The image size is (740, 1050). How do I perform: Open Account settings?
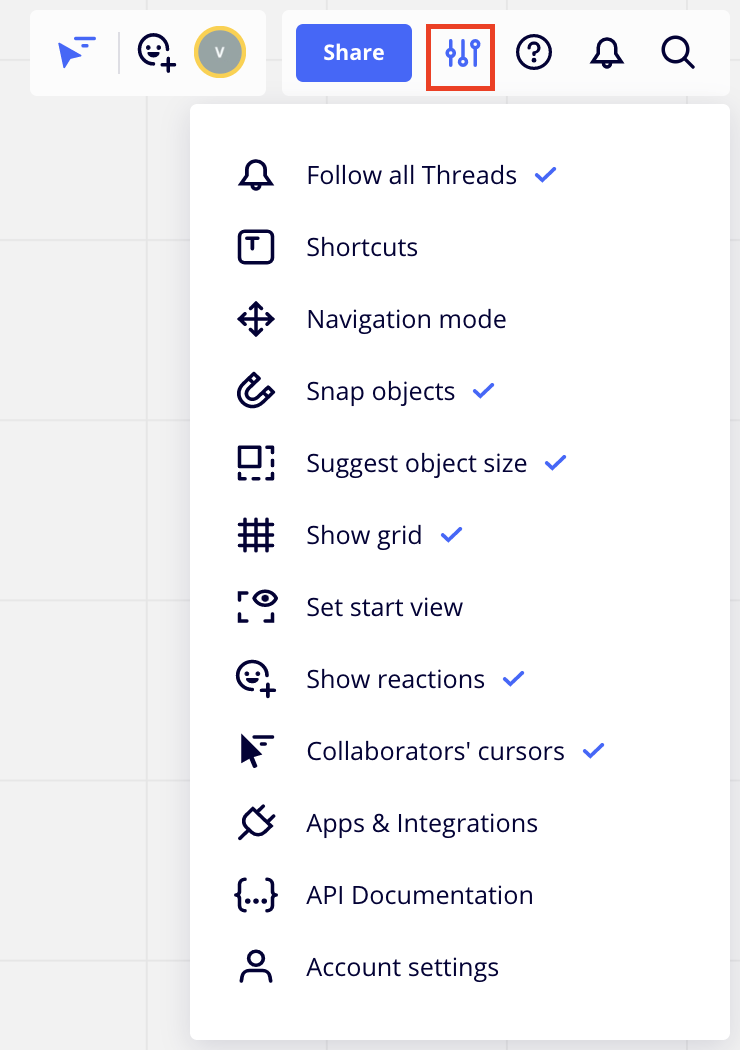[402, 968]
